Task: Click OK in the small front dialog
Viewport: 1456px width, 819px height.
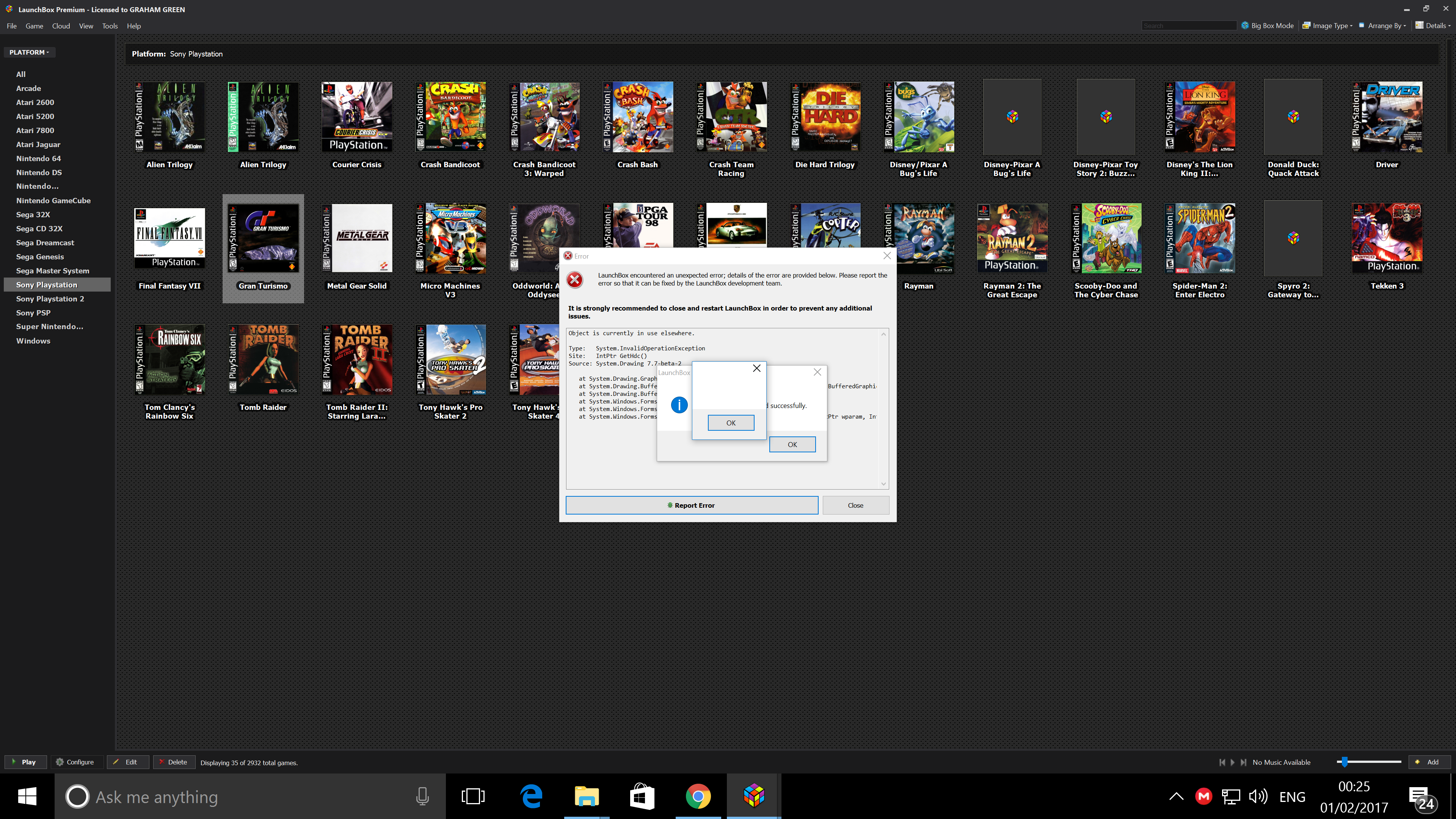Action: point(731,423)
